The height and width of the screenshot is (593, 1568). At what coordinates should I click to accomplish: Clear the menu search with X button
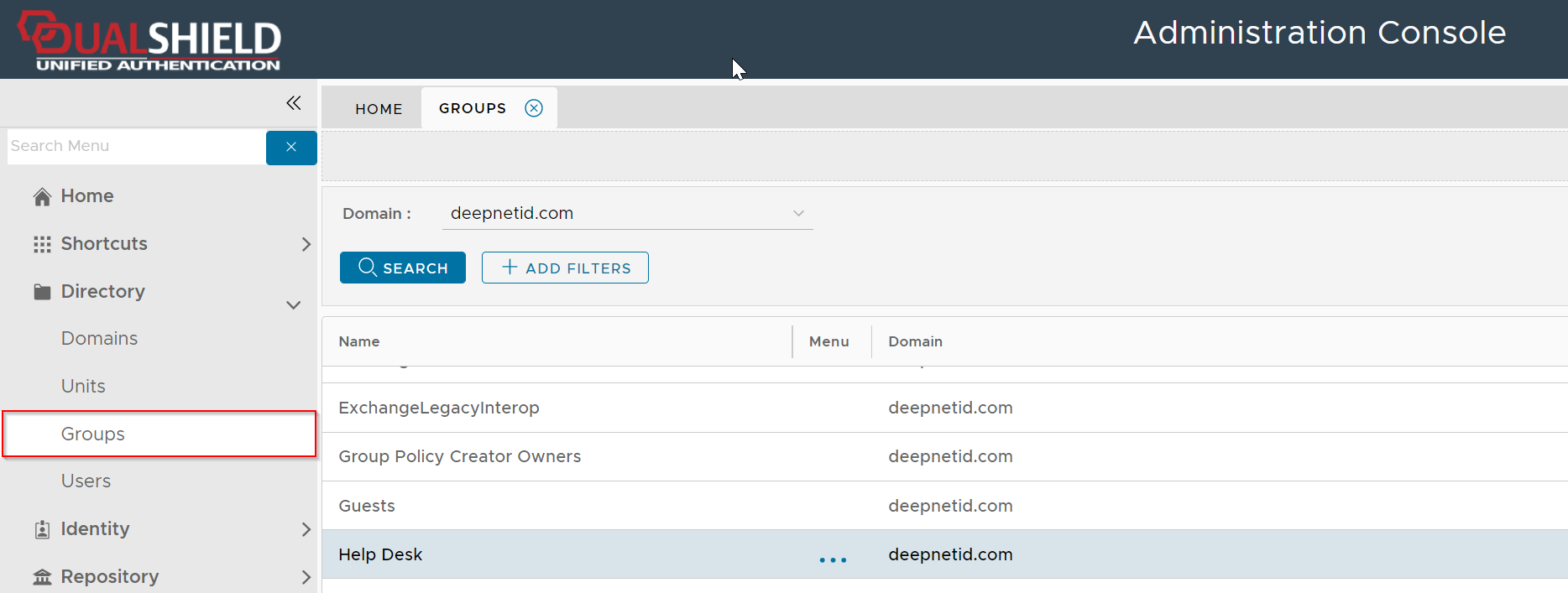pos(291,147)
